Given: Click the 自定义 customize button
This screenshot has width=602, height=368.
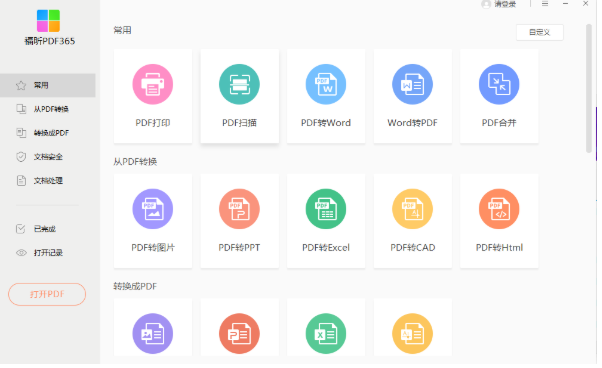Looking at the screenshot, I should point(540,32).
